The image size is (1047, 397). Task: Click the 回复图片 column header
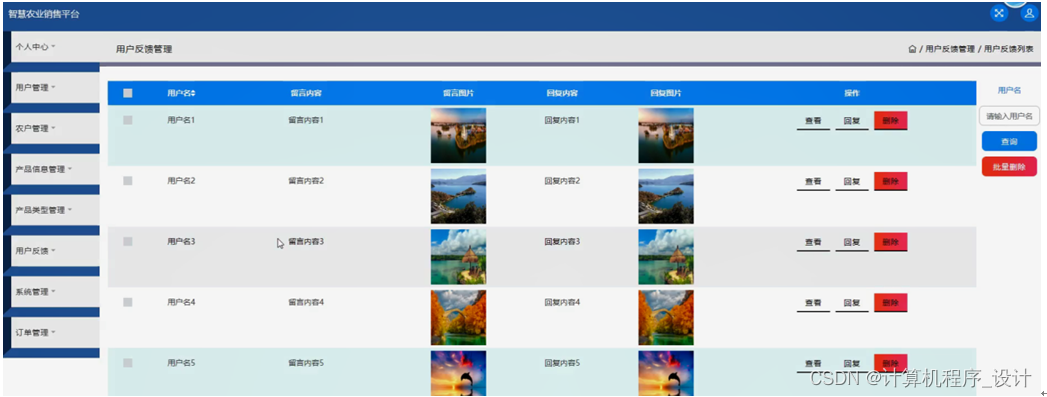click(x=666, y=93)
